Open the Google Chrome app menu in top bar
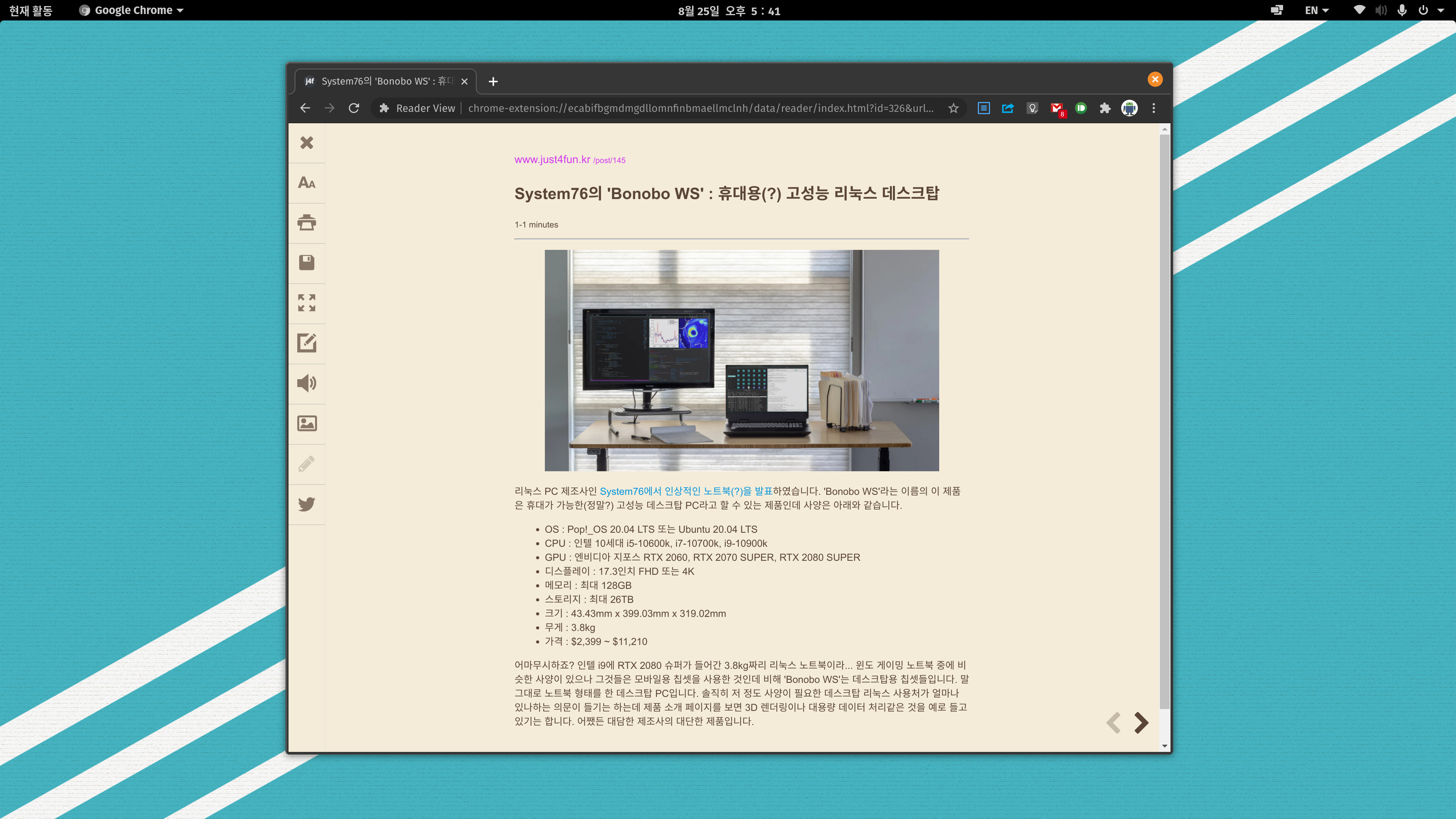 click(131, 10)
